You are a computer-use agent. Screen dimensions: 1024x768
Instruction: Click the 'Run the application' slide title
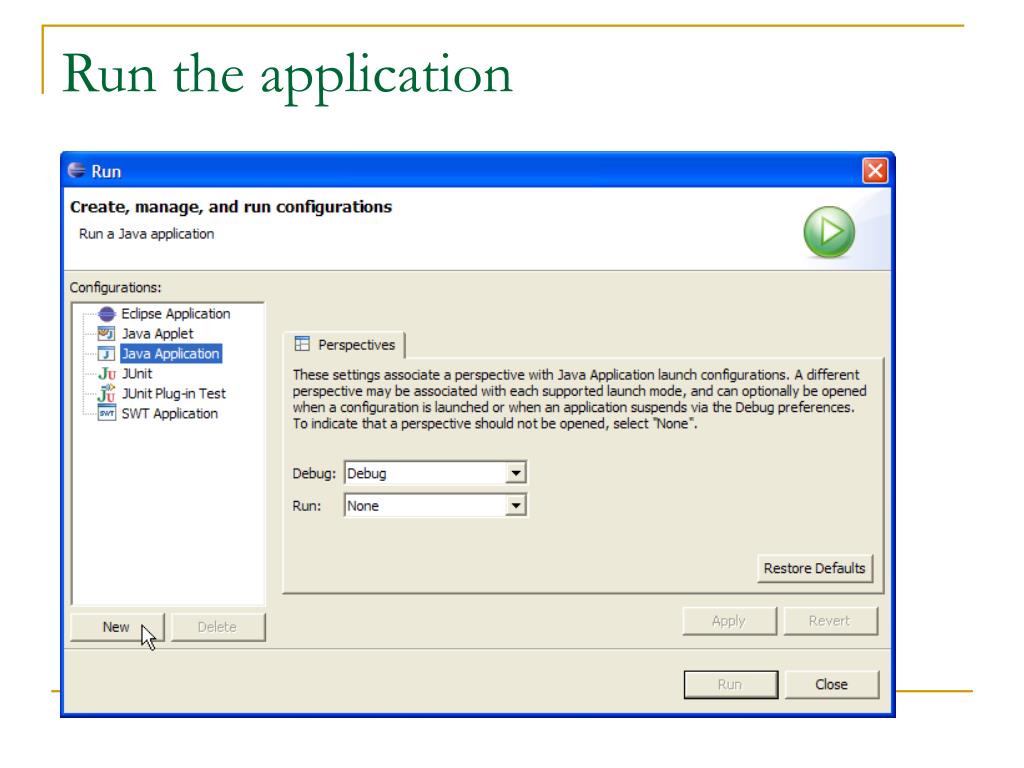[287, 76]
